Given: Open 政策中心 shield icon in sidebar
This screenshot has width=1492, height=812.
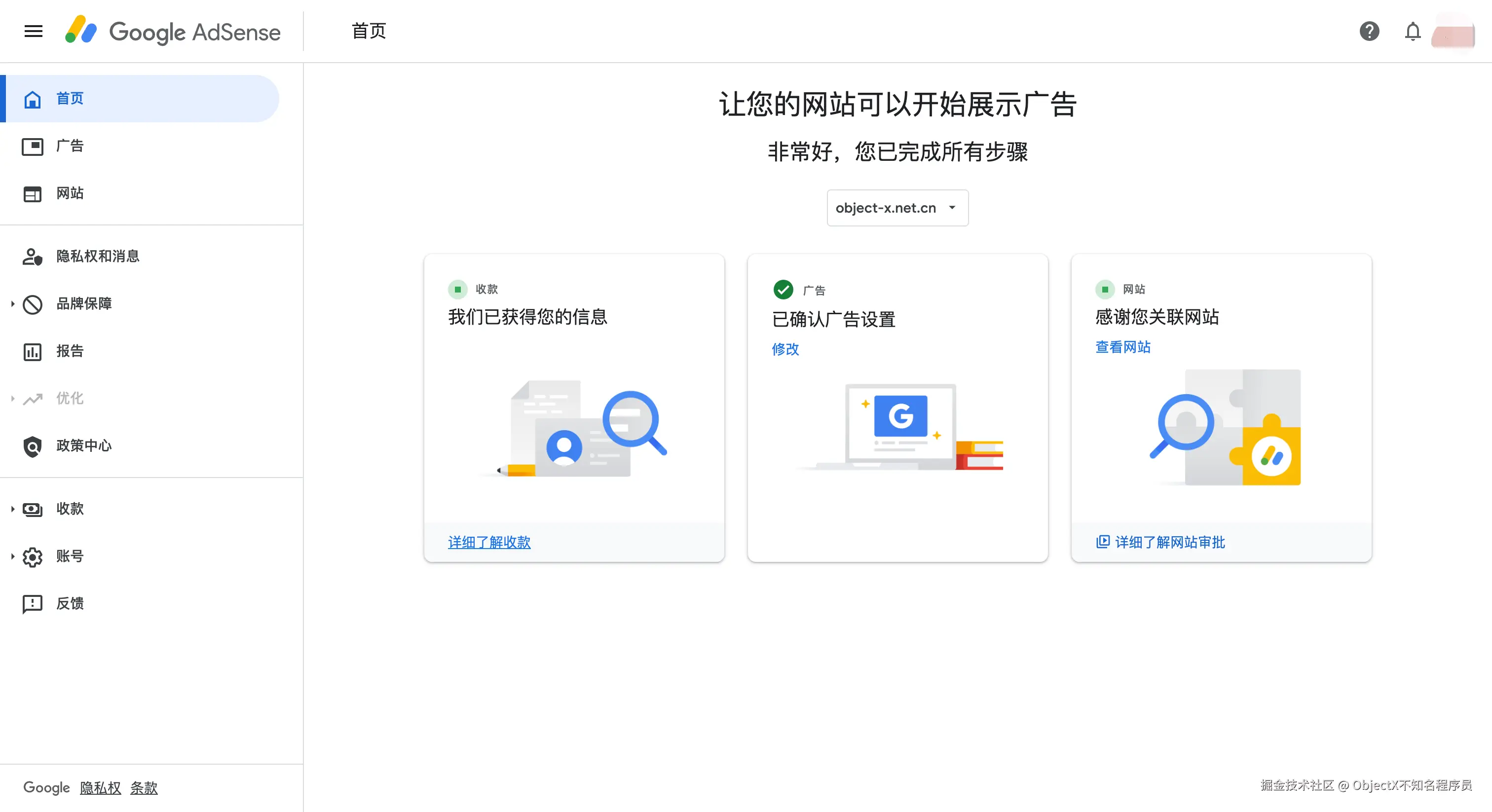Looking at the screenshot, I should coord(33,446).
